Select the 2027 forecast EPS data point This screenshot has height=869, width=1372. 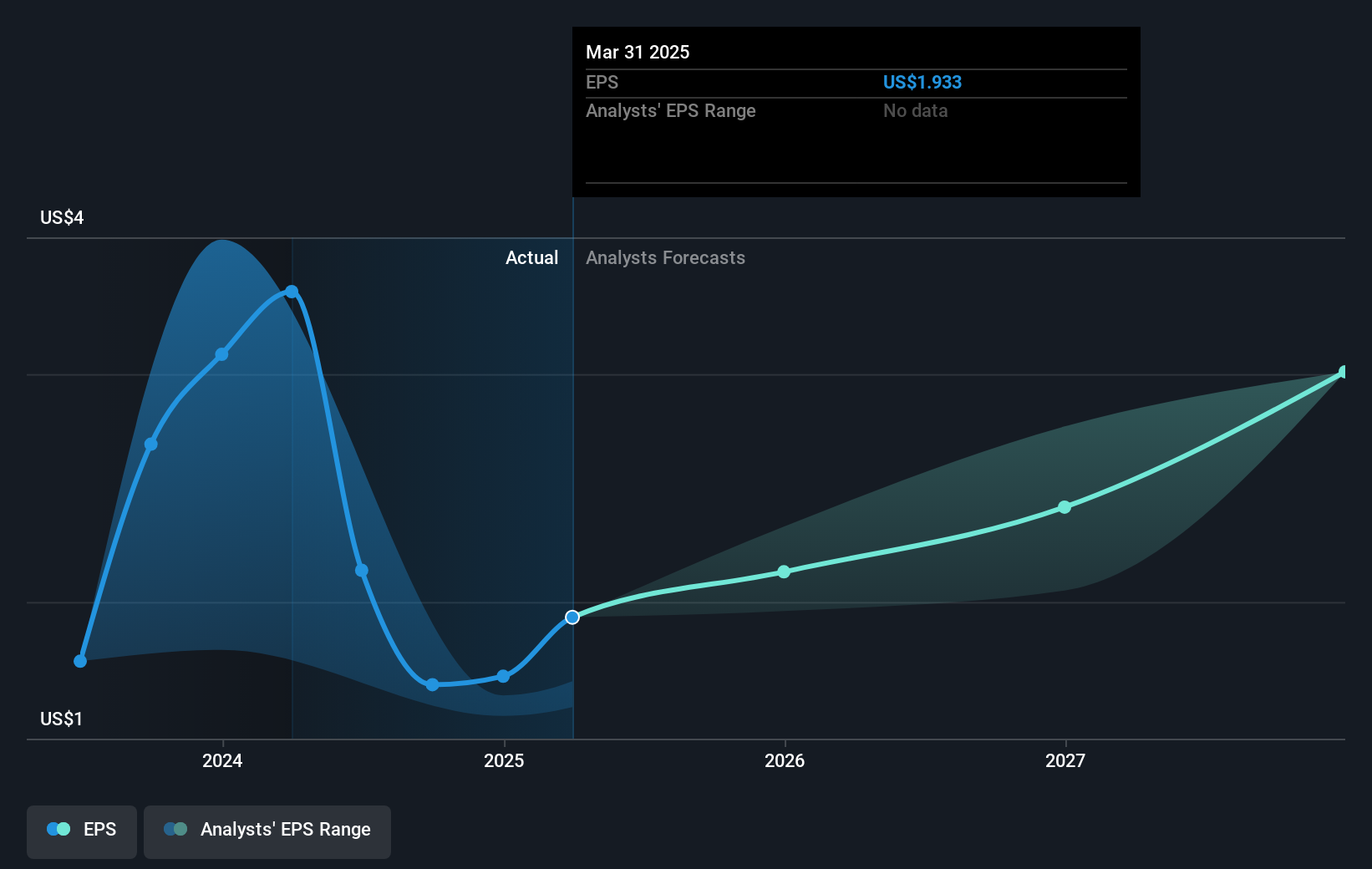coord(1065,507)
